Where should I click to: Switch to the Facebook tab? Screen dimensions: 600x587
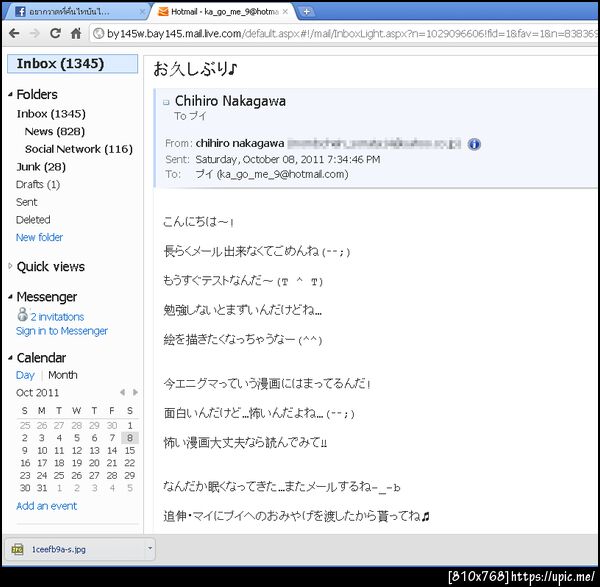click(x=77, y=12)
